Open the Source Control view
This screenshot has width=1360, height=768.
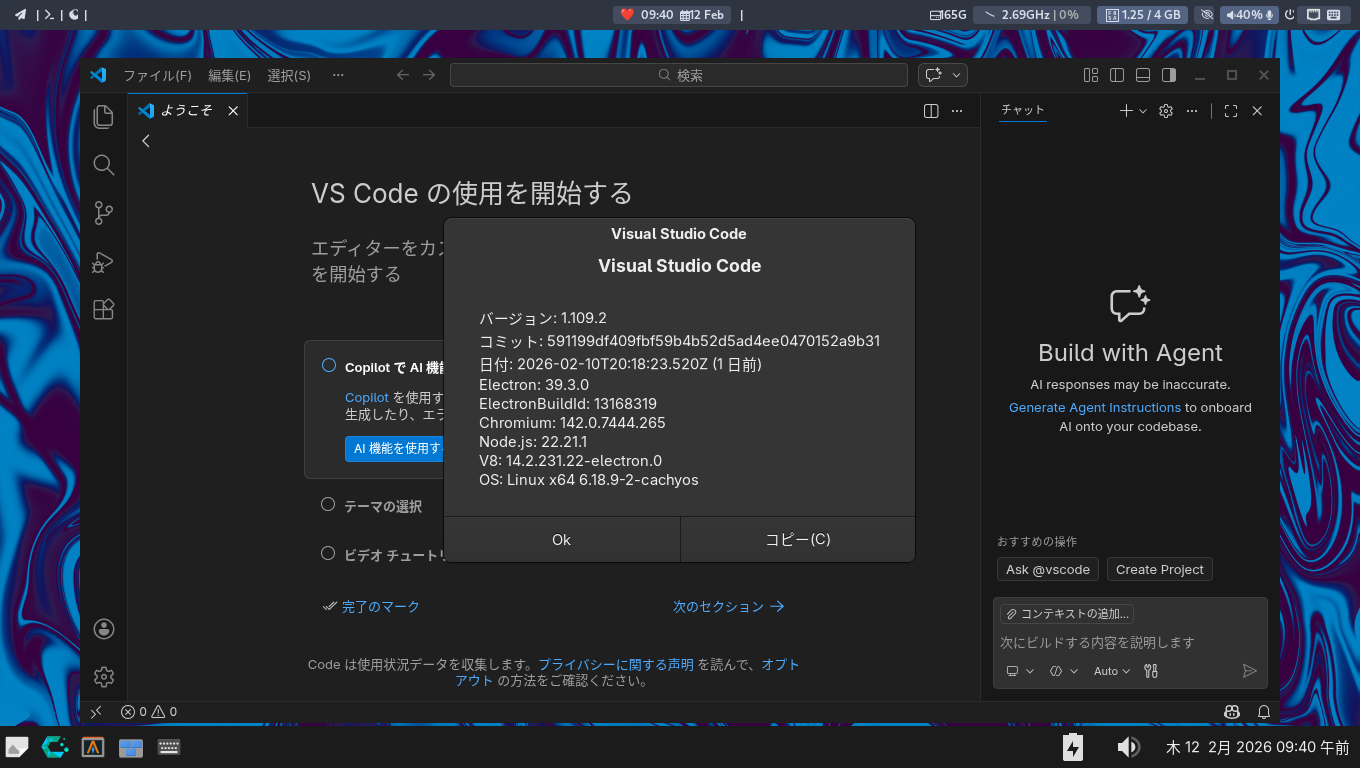pyautogui.click(x=103, y=213)
